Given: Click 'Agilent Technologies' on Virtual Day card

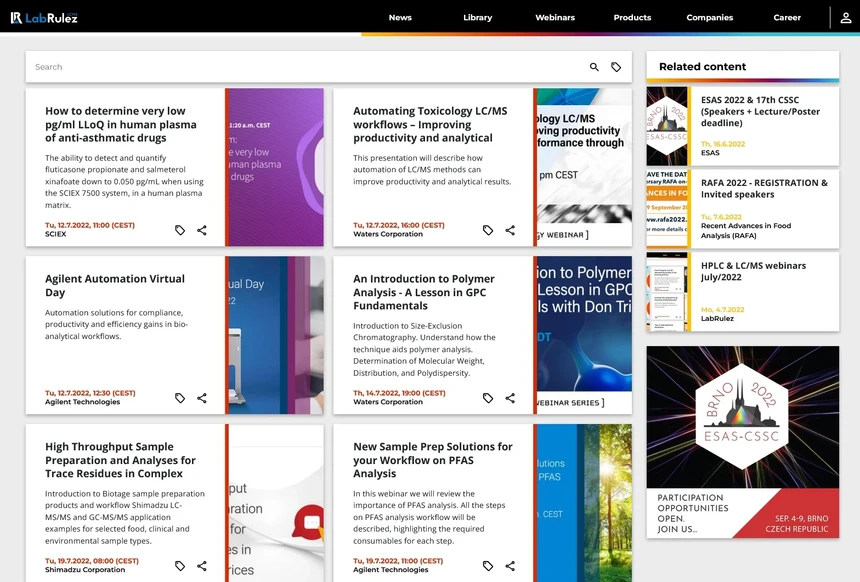Looking at the screenshot, I should coord(82,402).
